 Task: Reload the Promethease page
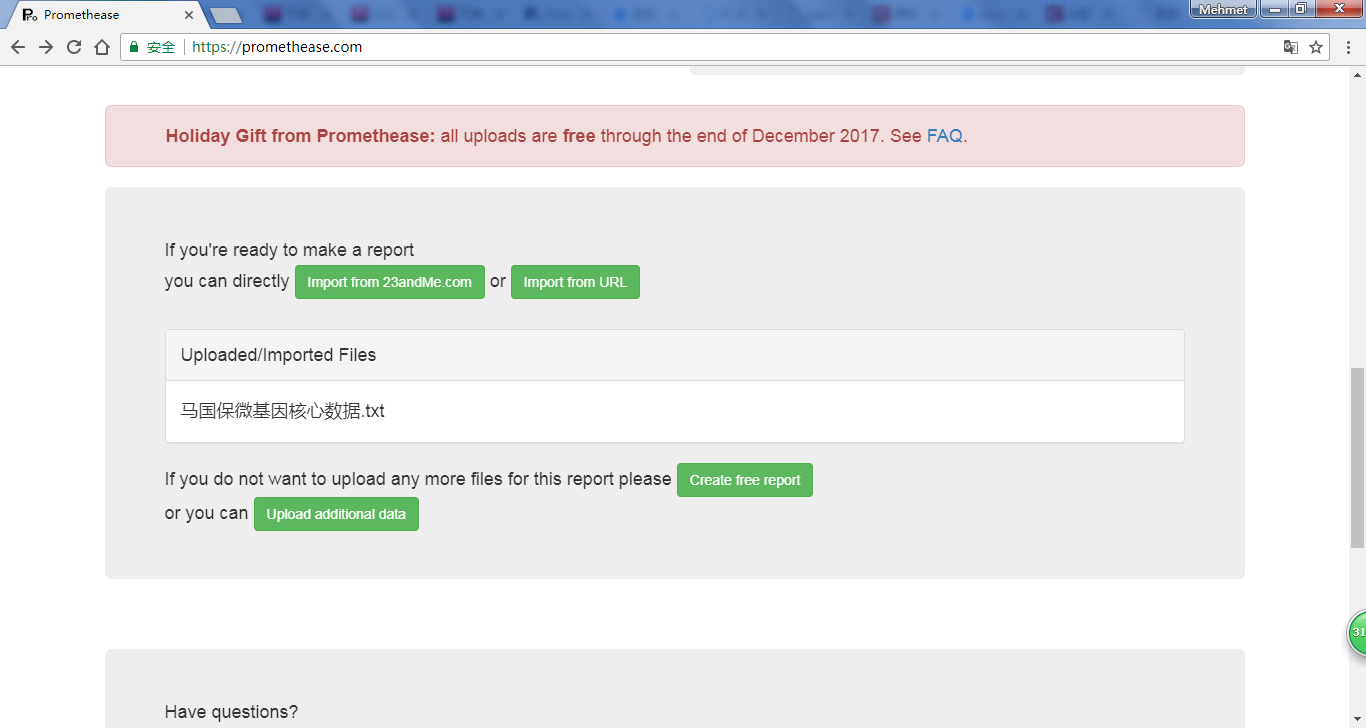[x=74, y=47]
